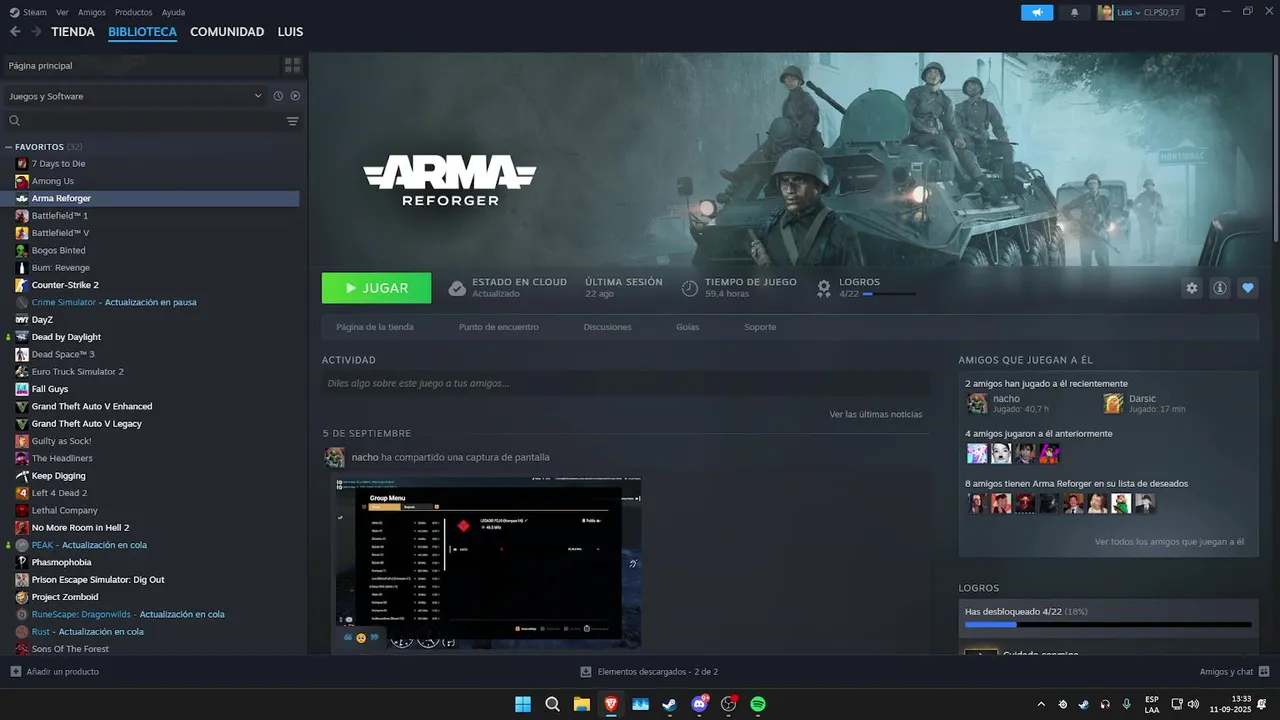Click Ver todos los amigos que juegan link
1280x720 pixels.
point(1169,542)
